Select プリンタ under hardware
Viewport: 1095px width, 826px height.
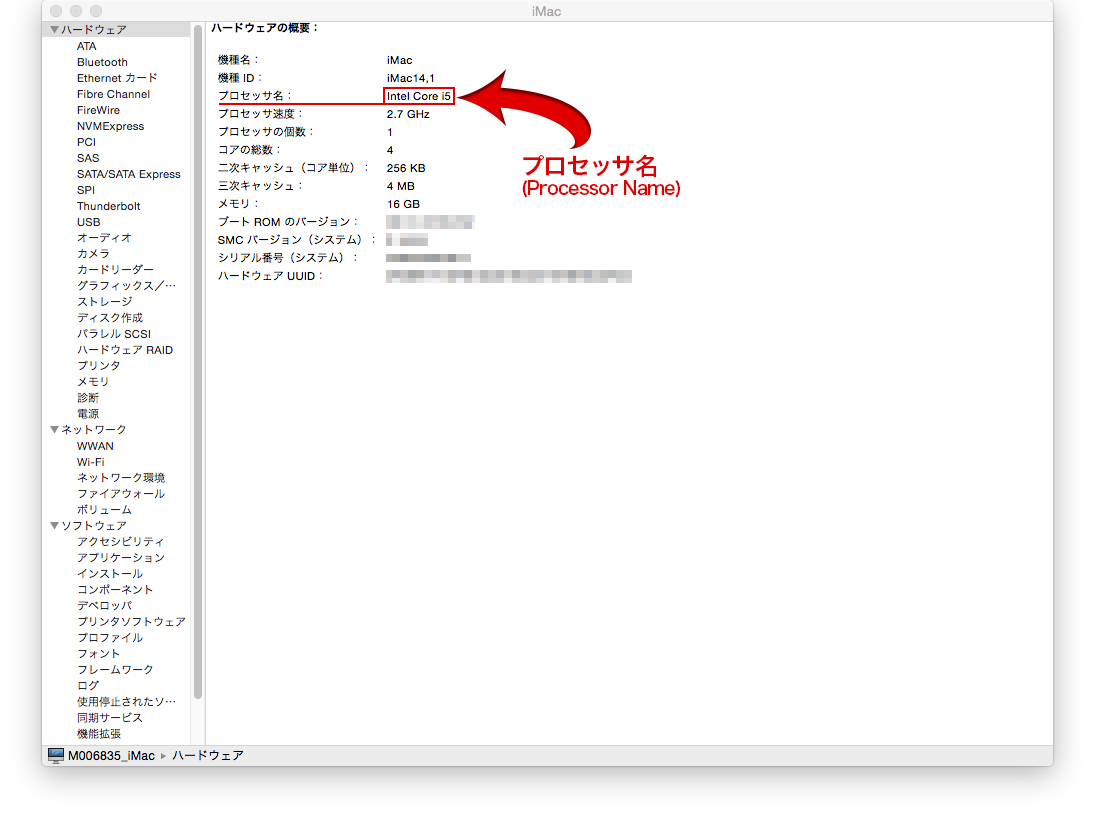tap(98, 365)
